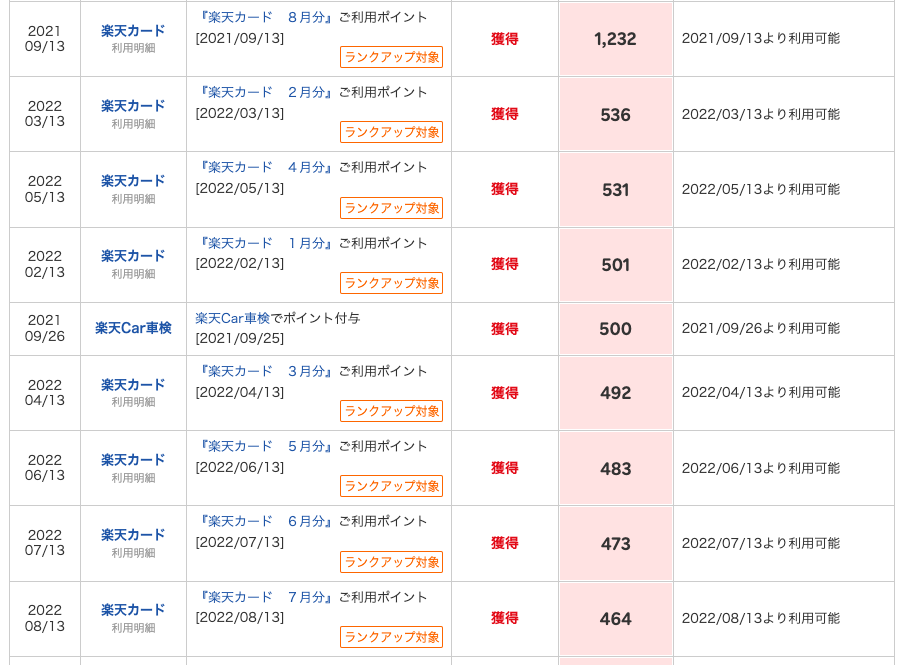Select the ランクアップ対象 badge for 5月分

pyautogui.click(x=391, y=486)
